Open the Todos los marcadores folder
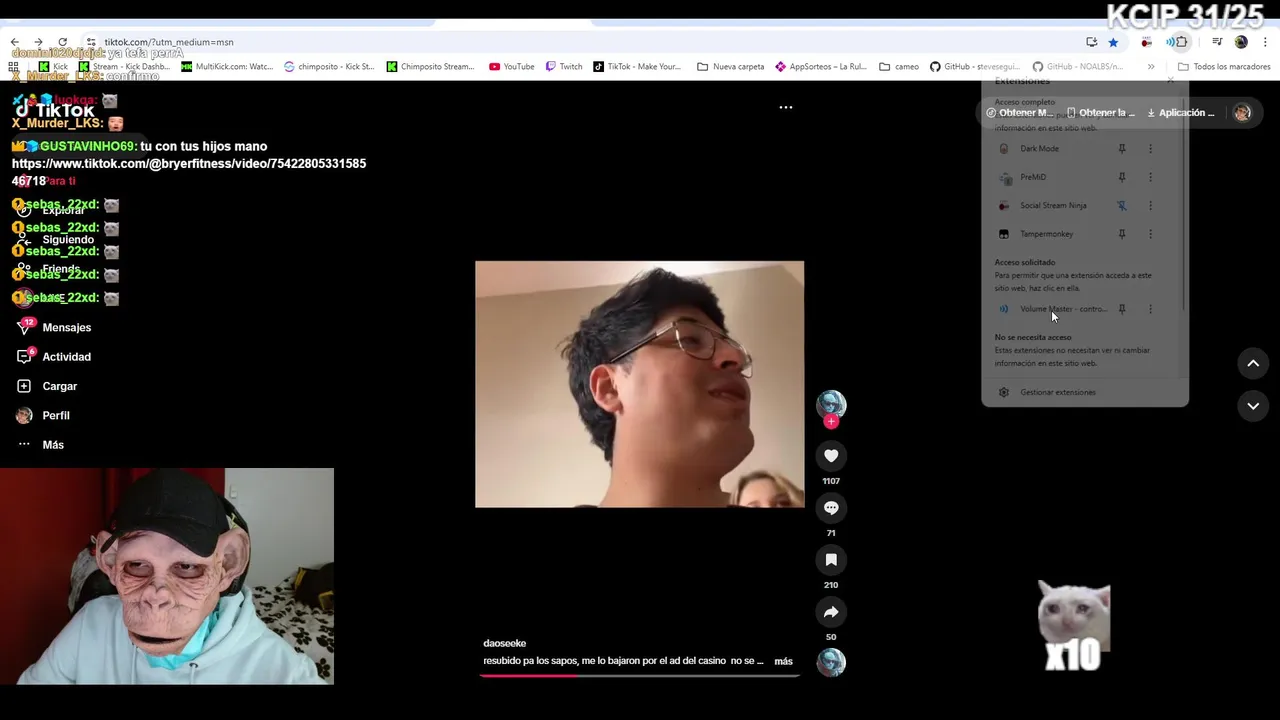The width and height of the screenshot is (1280, 720). 1224,67
